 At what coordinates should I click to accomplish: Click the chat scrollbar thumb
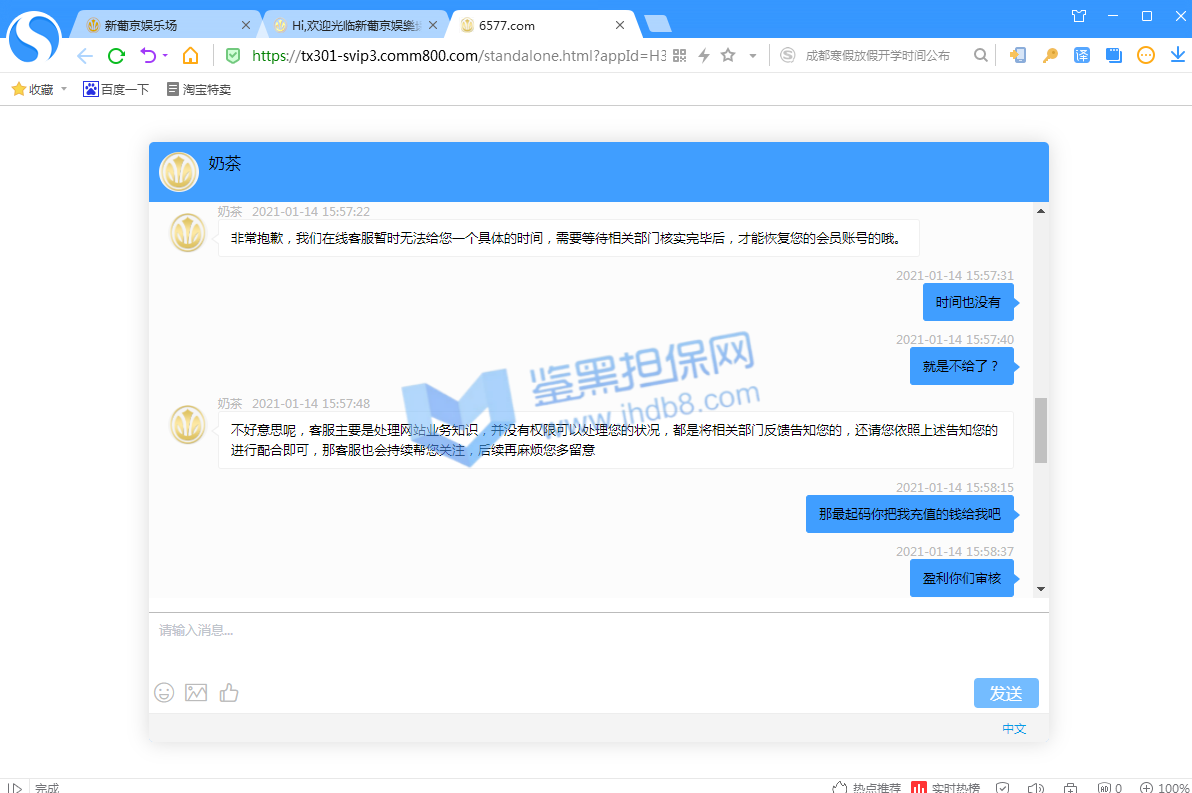[1040, 430]
